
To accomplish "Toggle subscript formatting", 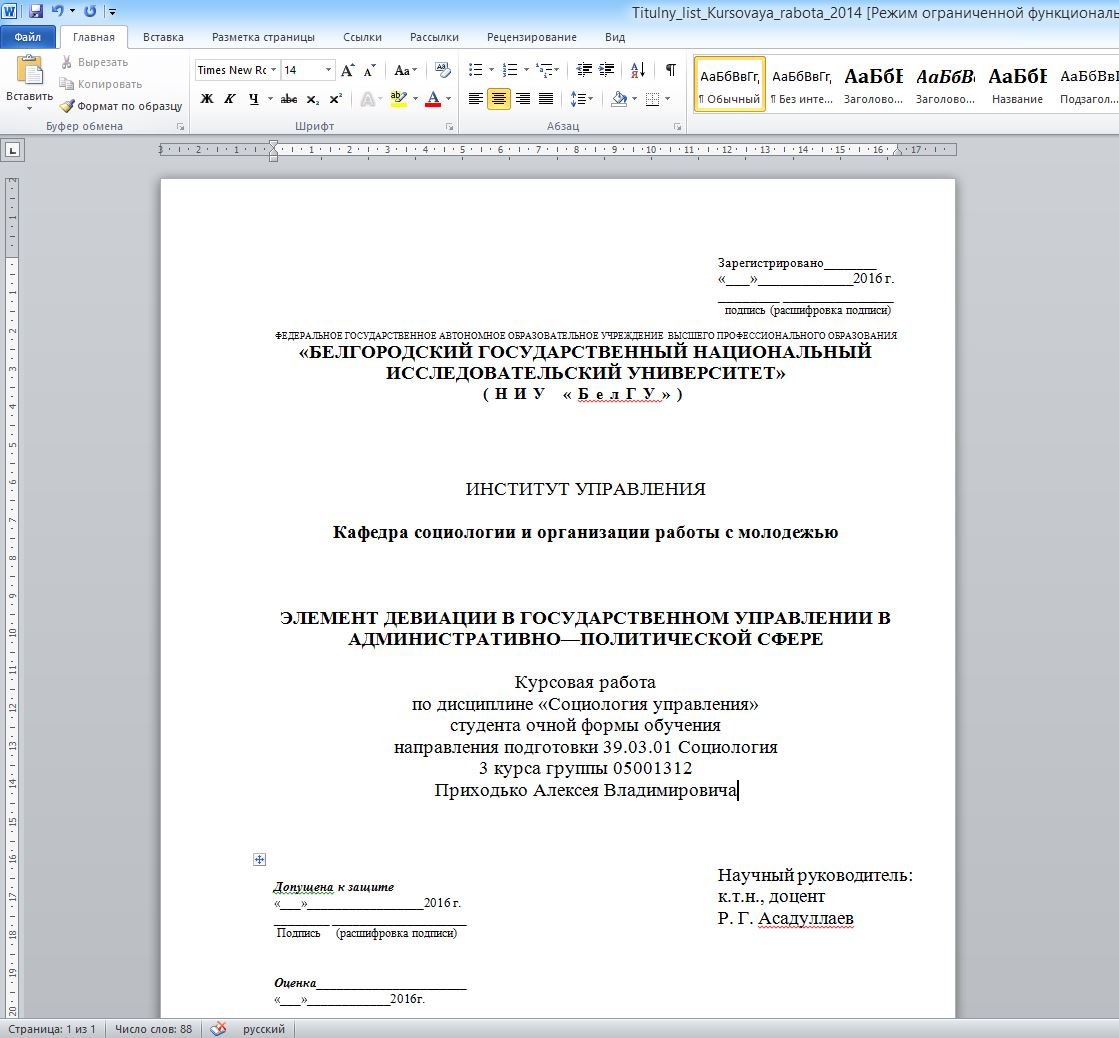I will point(313,99).
